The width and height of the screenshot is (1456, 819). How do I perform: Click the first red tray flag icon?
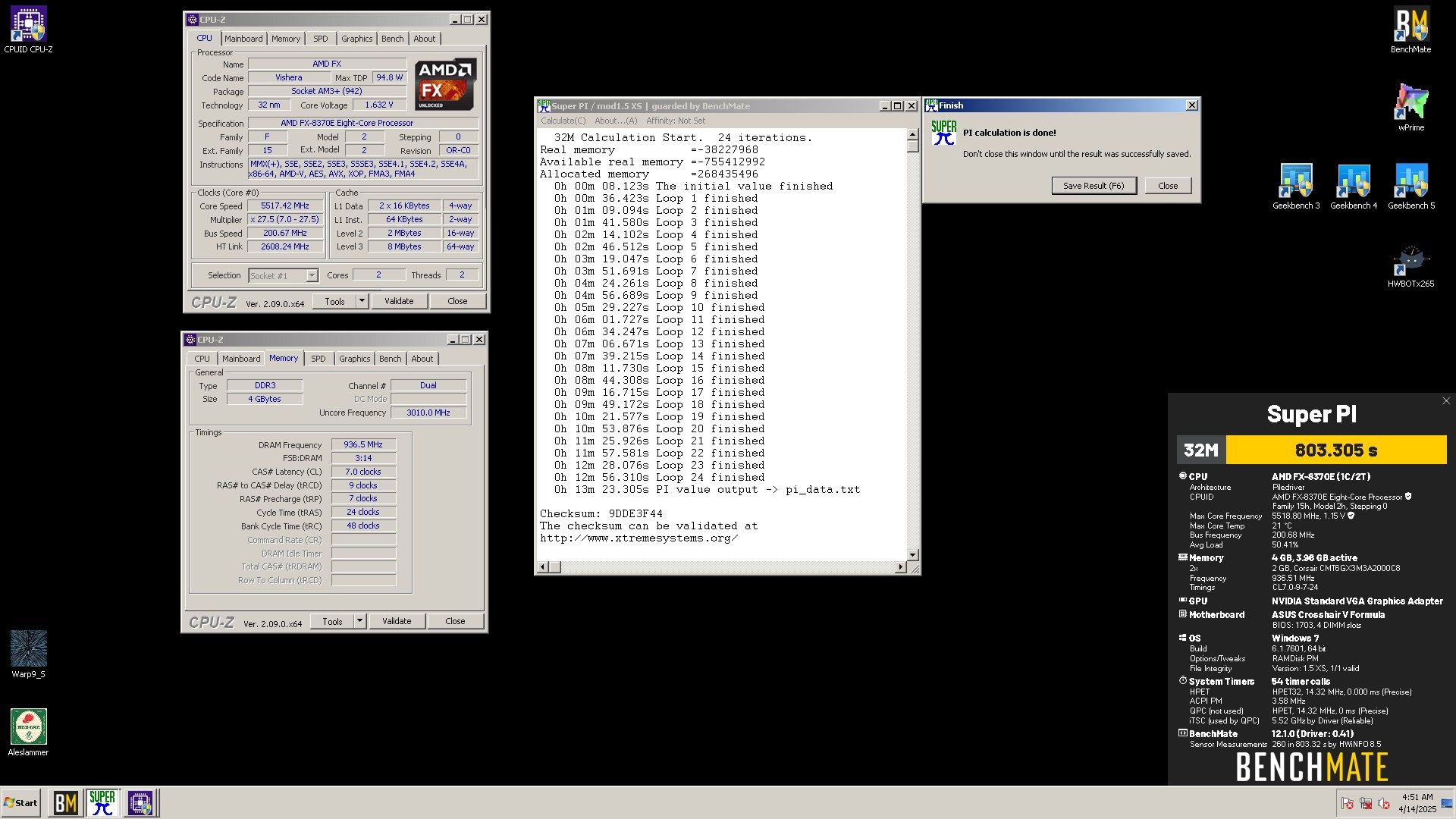(x=1348, y=804)
